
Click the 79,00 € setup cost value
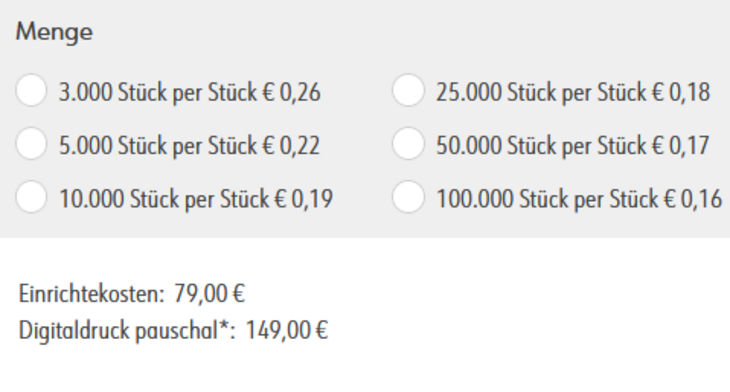pos(210,294)
